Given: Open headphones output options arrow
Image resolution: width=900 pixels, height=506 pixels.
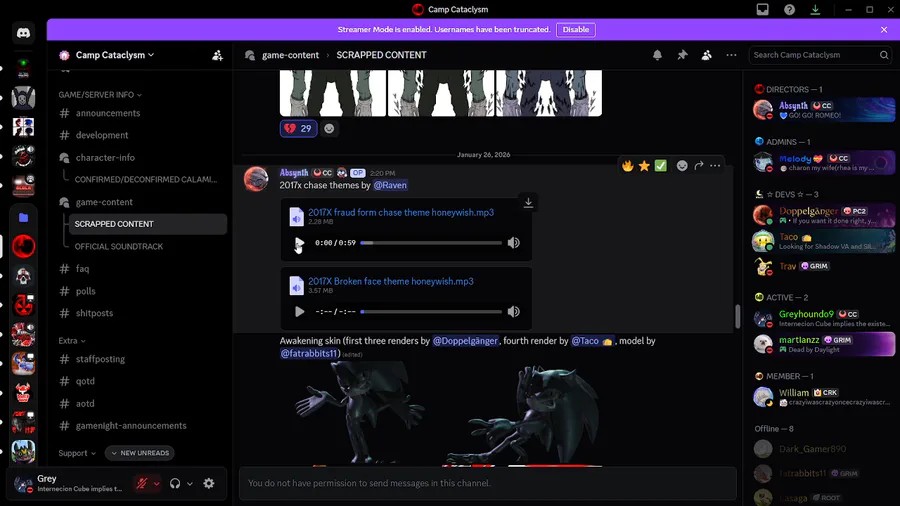Looking at the screenshot, I should coord(190,484).
